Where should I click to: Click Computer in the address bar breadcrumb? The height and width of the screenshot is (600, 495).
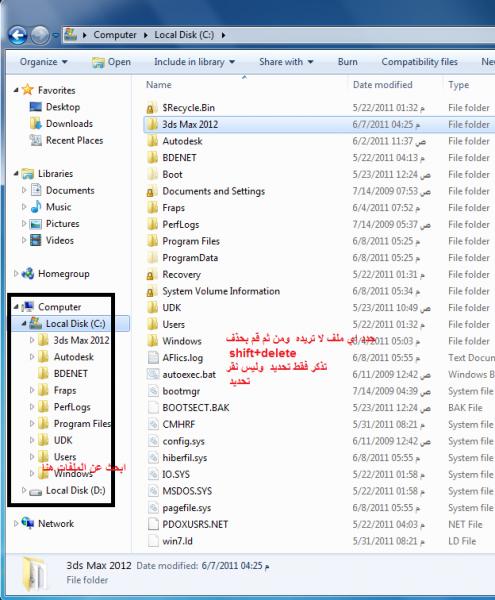pos(115,35)
